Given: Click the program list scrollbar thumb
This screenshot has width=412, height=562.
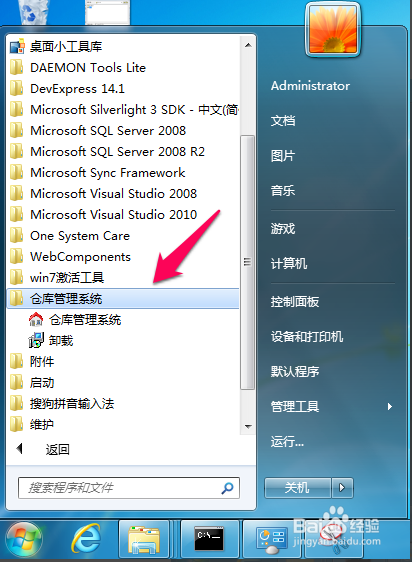Looking at the screenshot, I should [247, 262].
